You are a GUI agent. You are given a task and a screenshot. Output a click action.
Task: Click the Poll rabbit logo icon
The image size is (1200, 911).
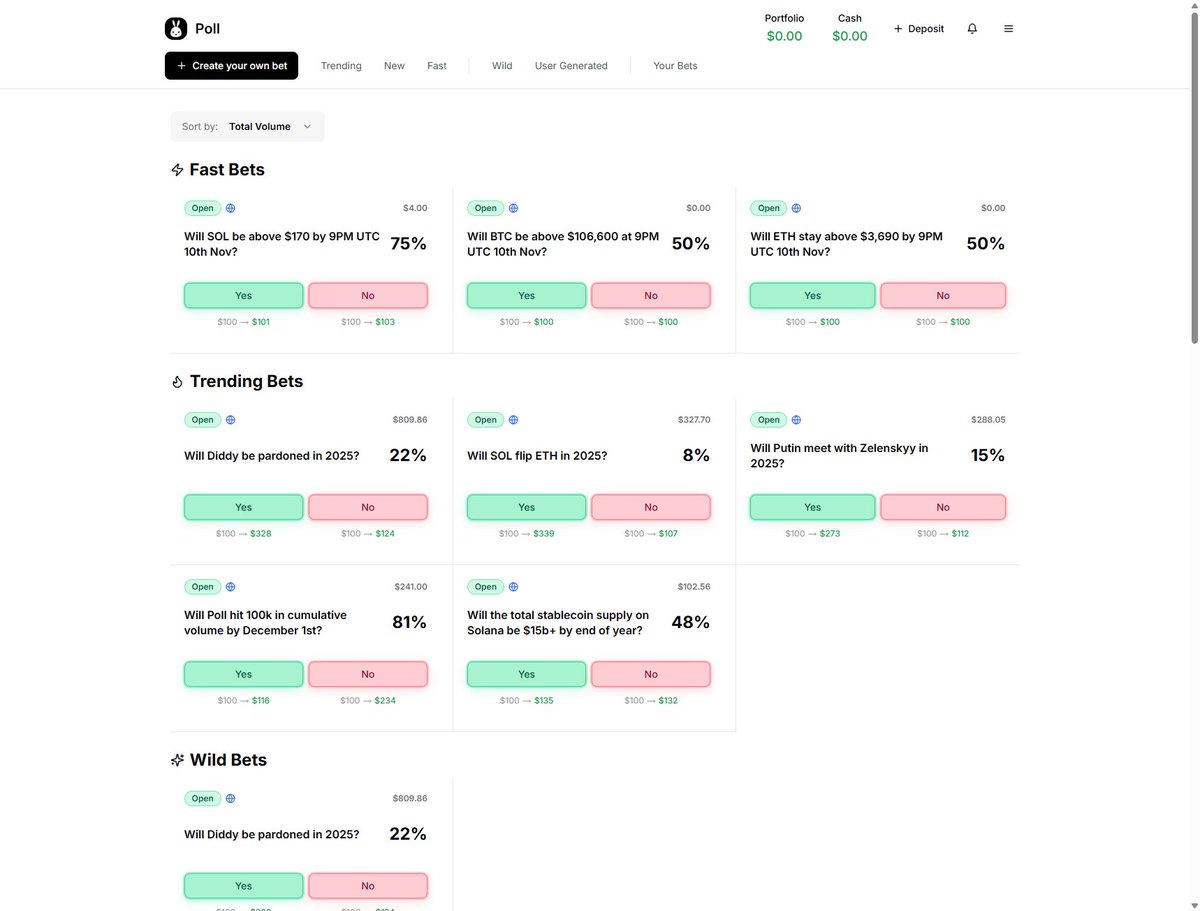coord(176,29)
